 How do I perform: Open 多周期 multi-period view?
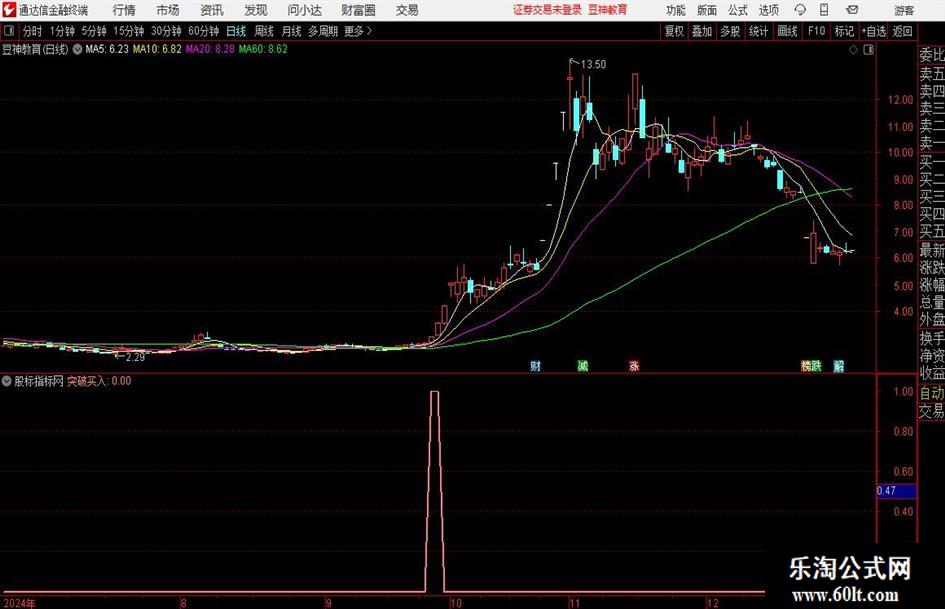[323, 31]
